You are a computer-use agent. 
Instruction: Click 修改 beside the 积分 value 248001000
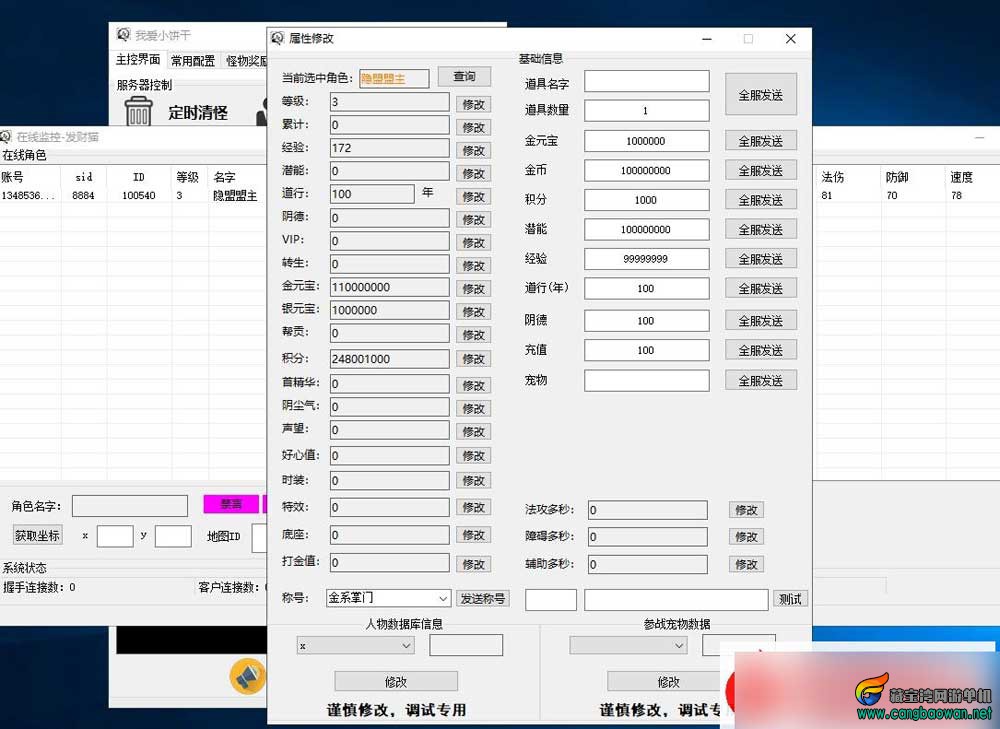coord(473,359)
